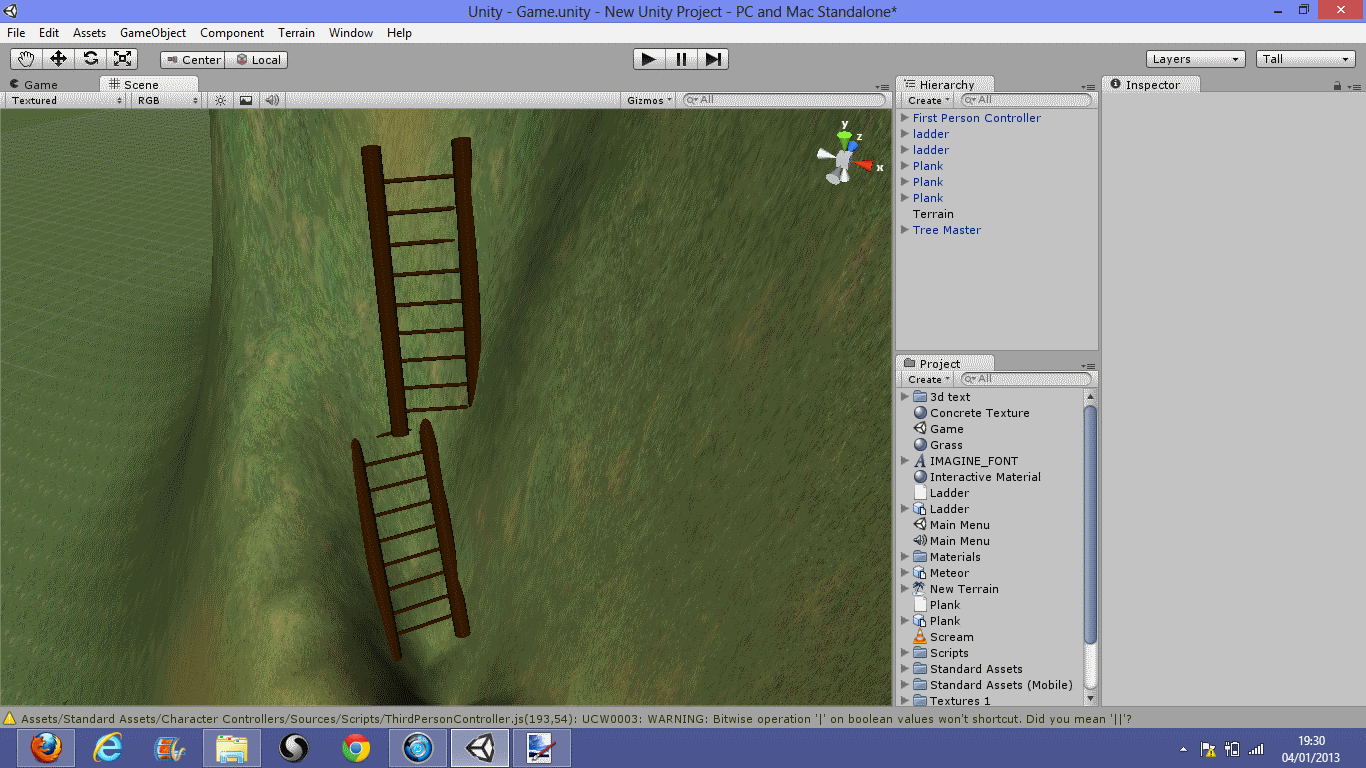
Task: Expand the Materials folder in Project
Action: 905,557
